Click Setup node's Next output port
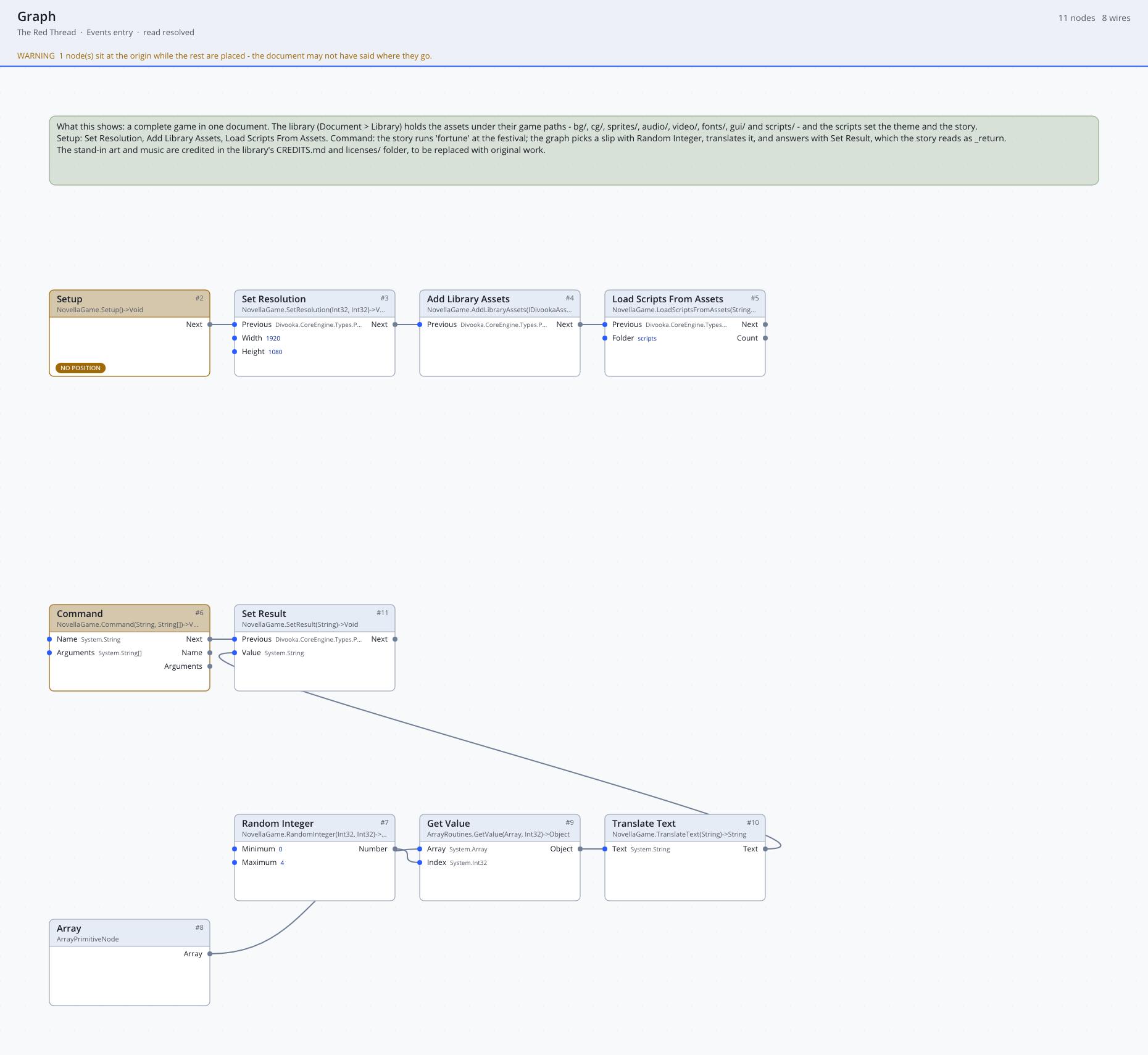Viewport: 1148px width, 1055px height. coord(210,325)
